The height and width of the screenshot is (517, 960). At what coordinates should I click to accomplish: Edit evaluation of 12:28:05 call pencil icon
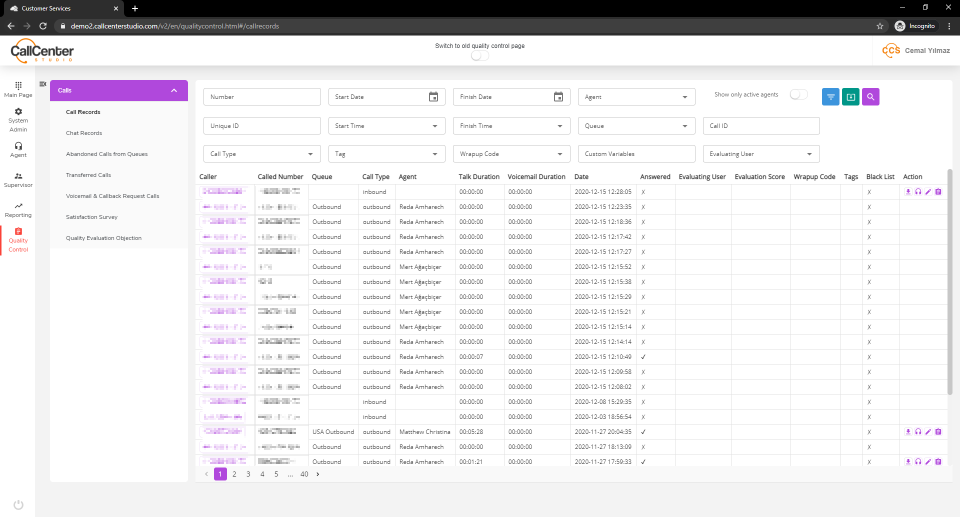928,192
